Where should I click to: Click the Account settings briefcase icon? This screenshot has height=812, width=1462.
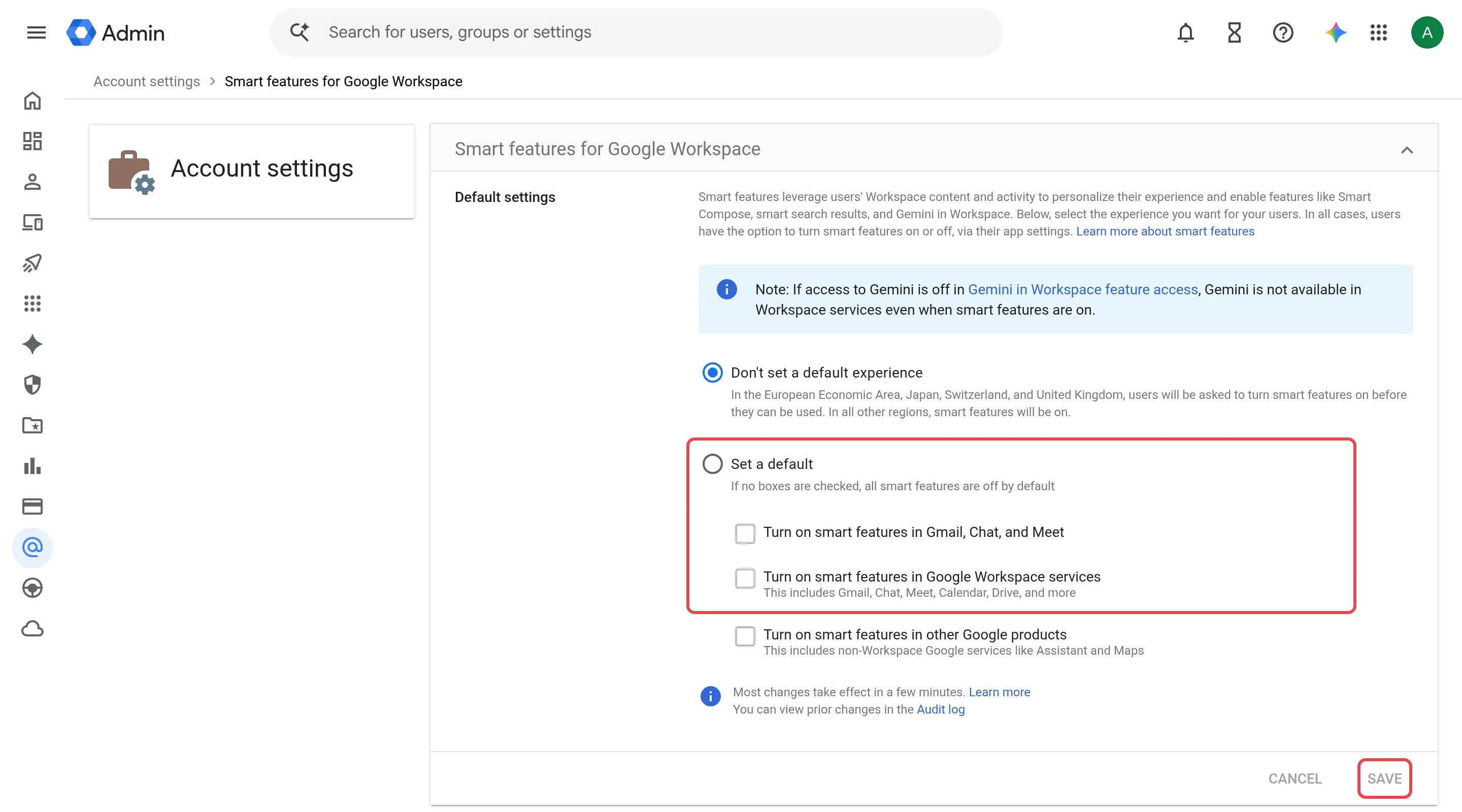[x=131, y=172]
